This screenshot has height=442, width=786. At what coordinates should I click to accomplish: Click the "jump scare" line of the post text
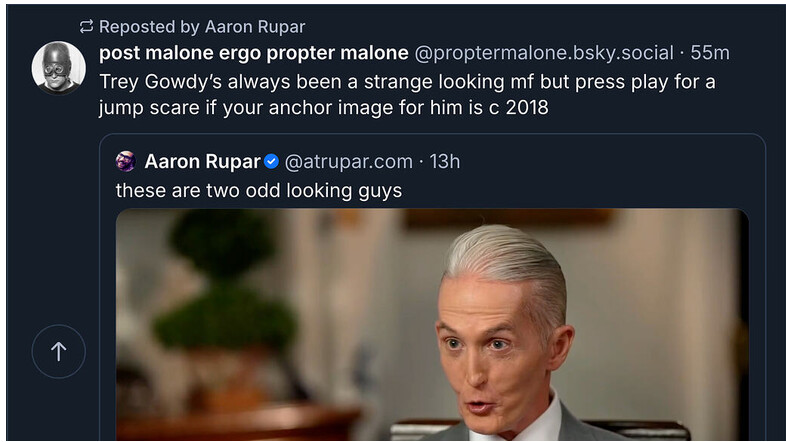tap(324, 107)
